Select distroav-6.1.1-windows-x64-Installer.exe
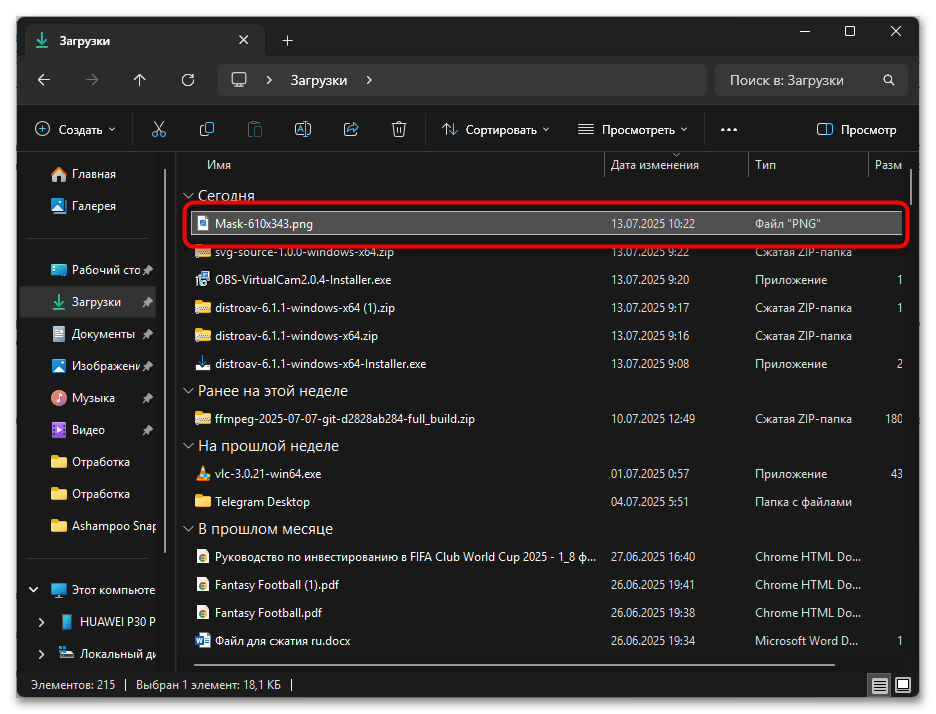The image size is (936, 714). pos(546,364)
